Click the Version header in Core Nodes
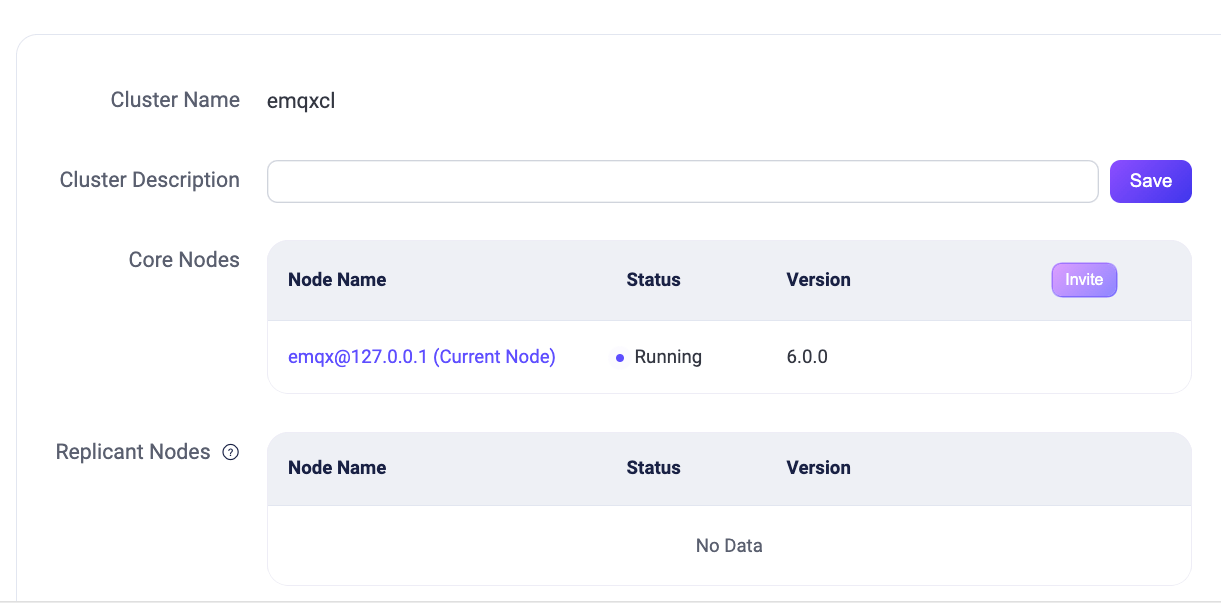Screen dimensions: 1221x603 [x=818, y=280]
